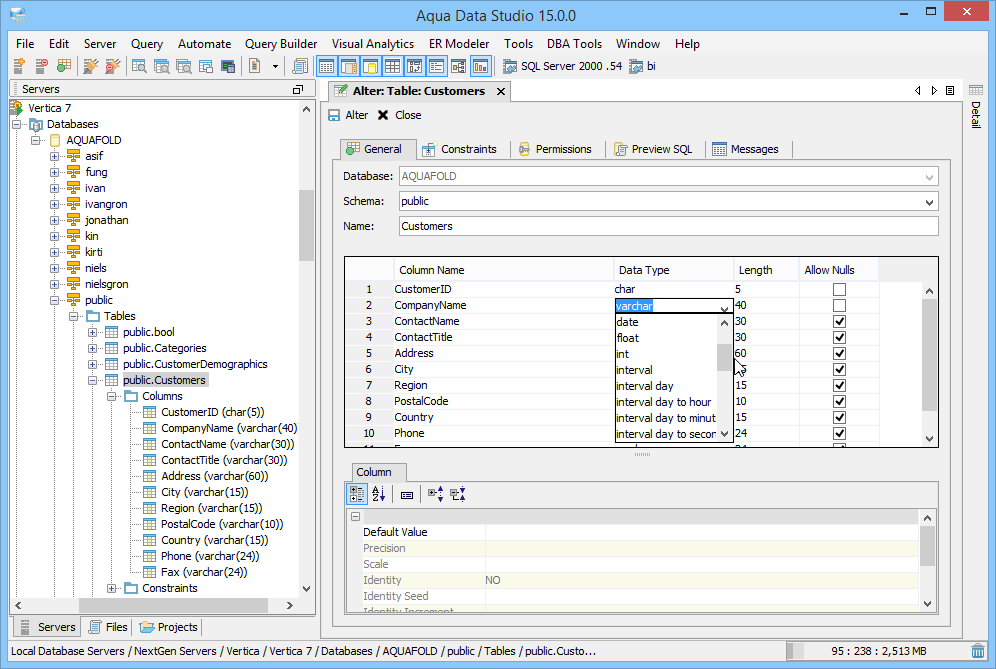Maximize the Servers panel
The image size is (996, 669).
tap(297, 90)
